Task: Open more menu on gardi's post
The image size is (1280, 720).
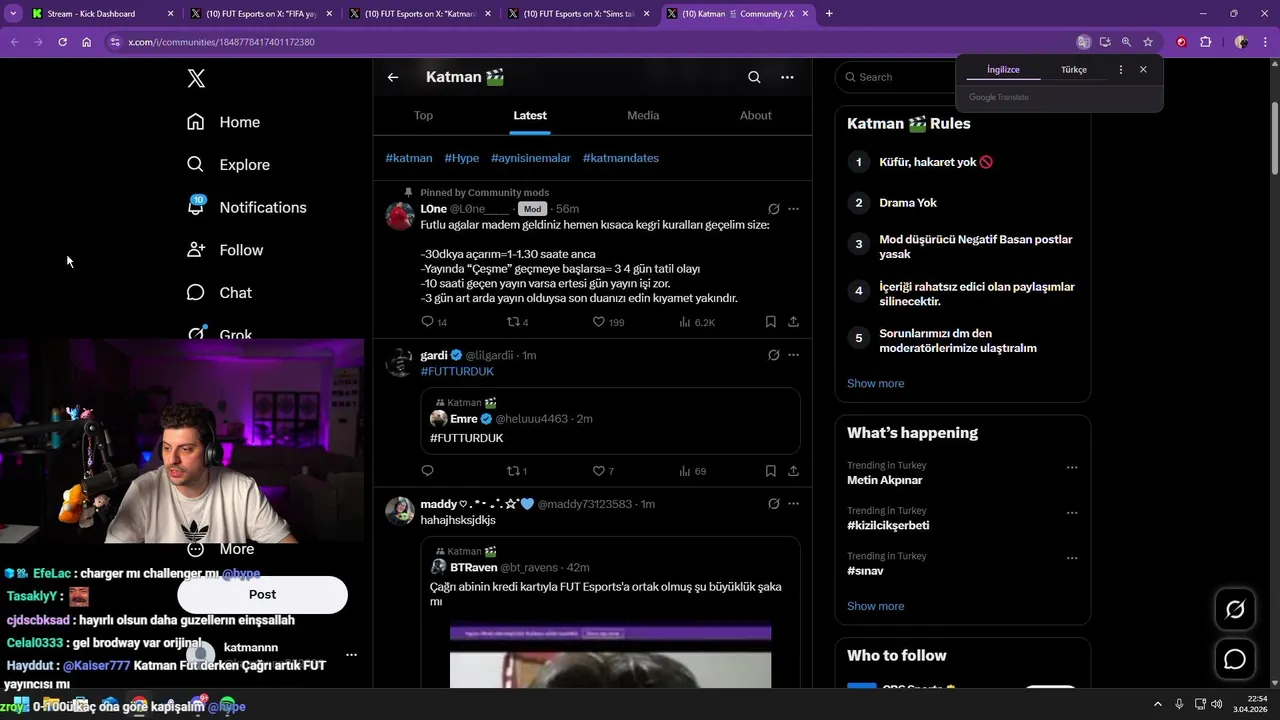Action: [x=793, y=355]
